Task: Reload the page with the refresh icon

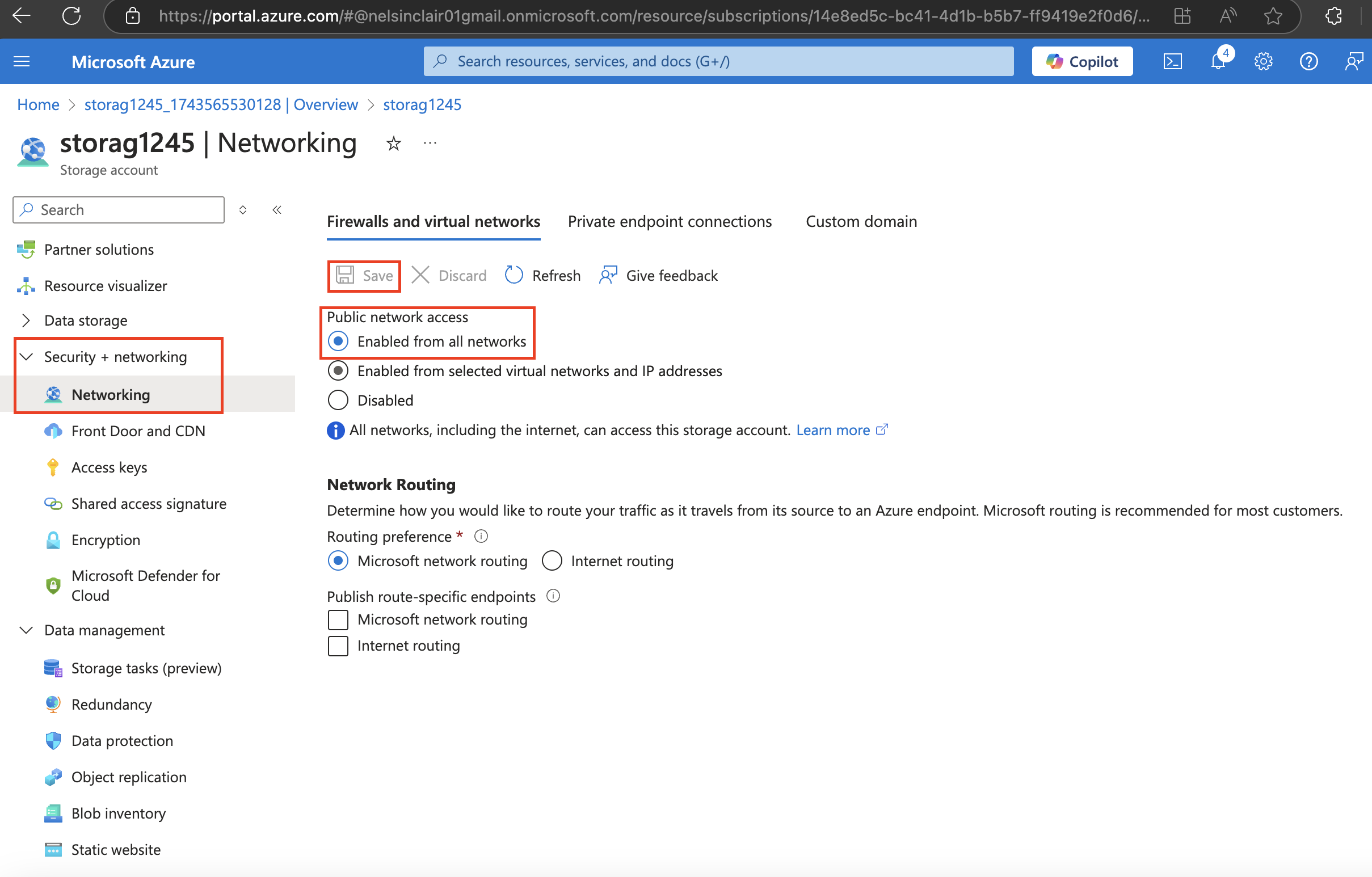Action: pyautogui.click(x=72, y=16)
